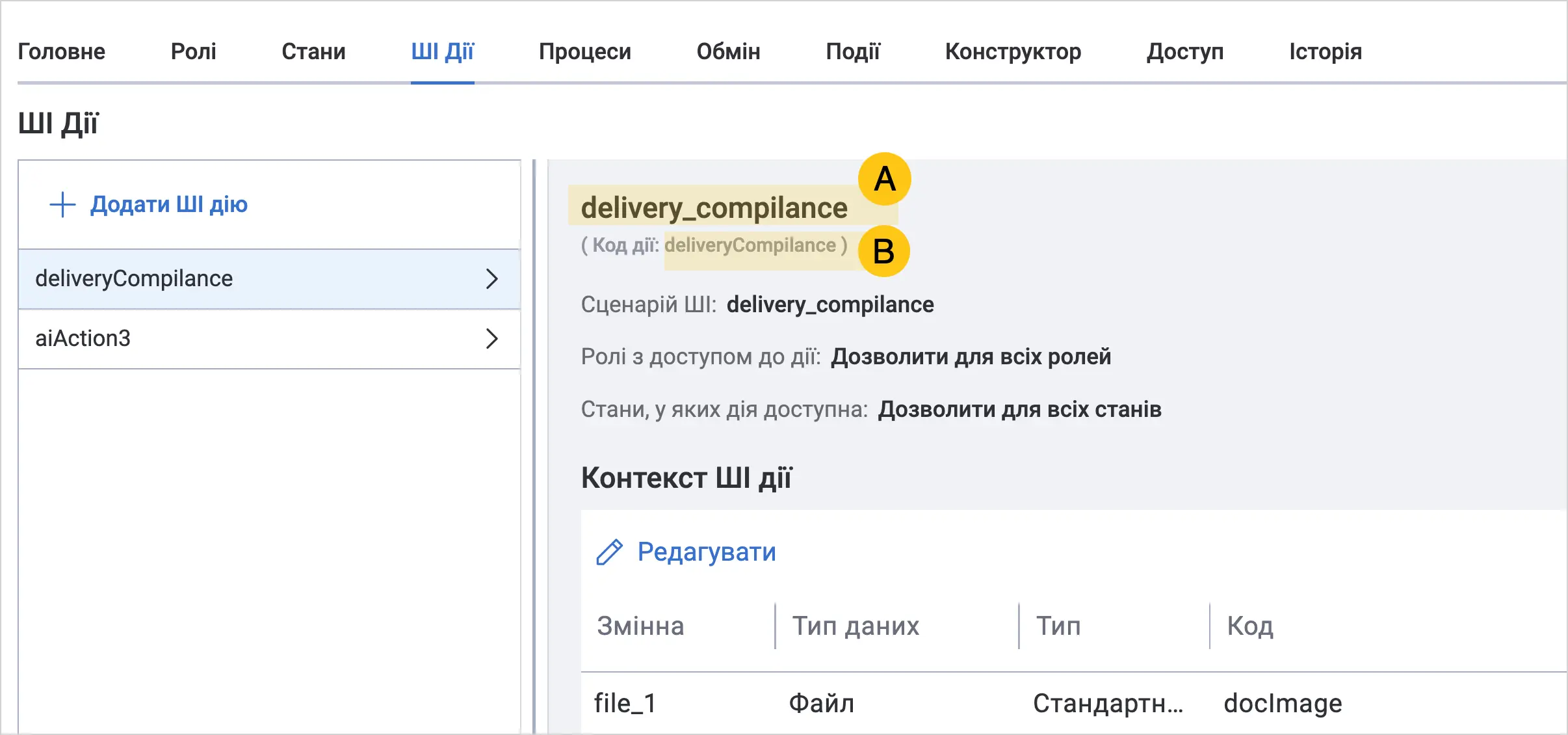Viewport: 1568px width, 735px height.
Task: Click the ШІ Дії page heading
Action: coord(58,124)
